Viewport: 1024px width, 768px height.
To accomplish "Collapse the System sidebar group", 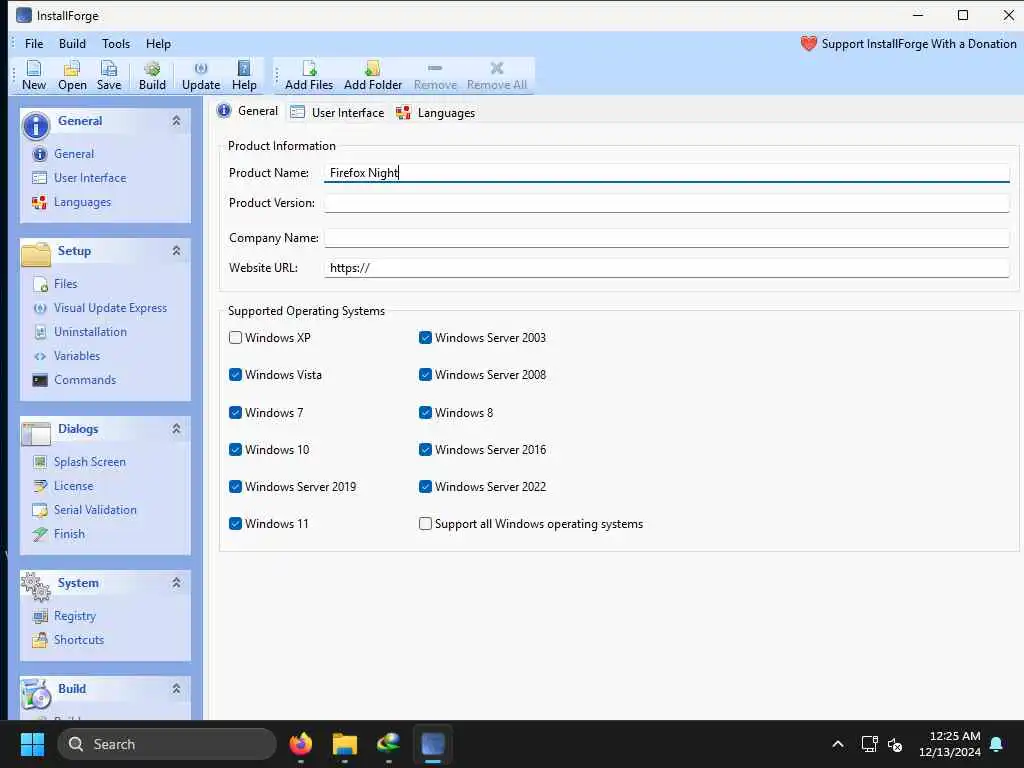I will point(176,583).
